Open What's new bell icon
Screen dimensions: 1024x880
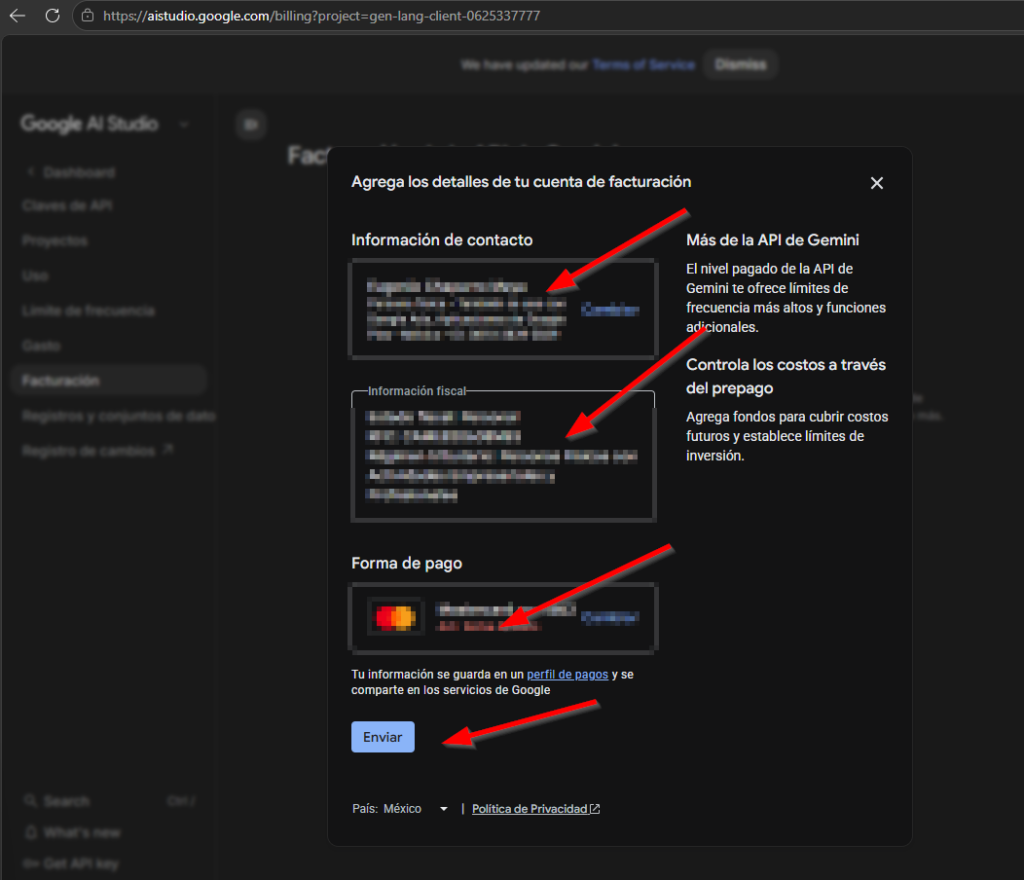tap(30, 832)
